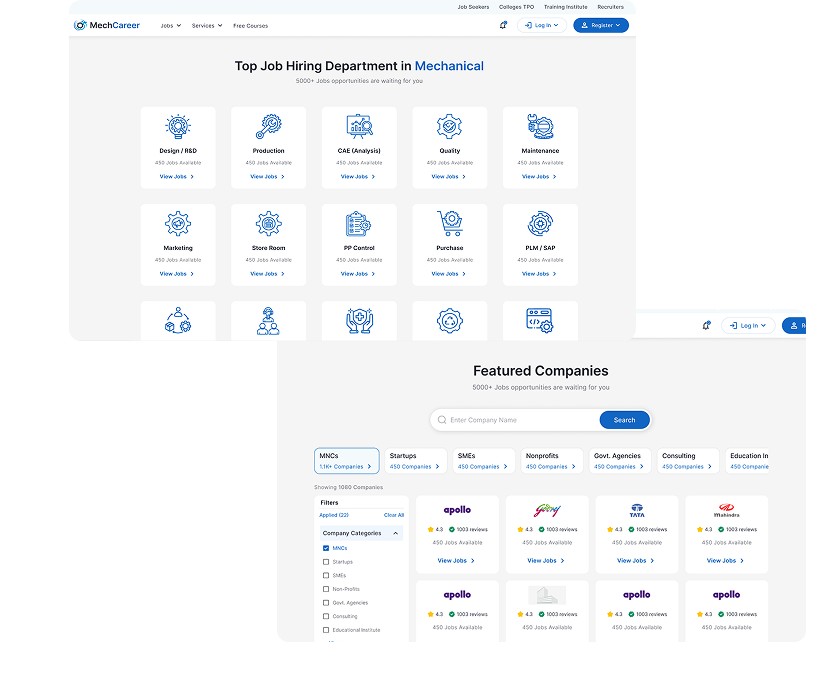Open notifications bell in Featured Companies header
827x677 pixels.
(706, 325)
